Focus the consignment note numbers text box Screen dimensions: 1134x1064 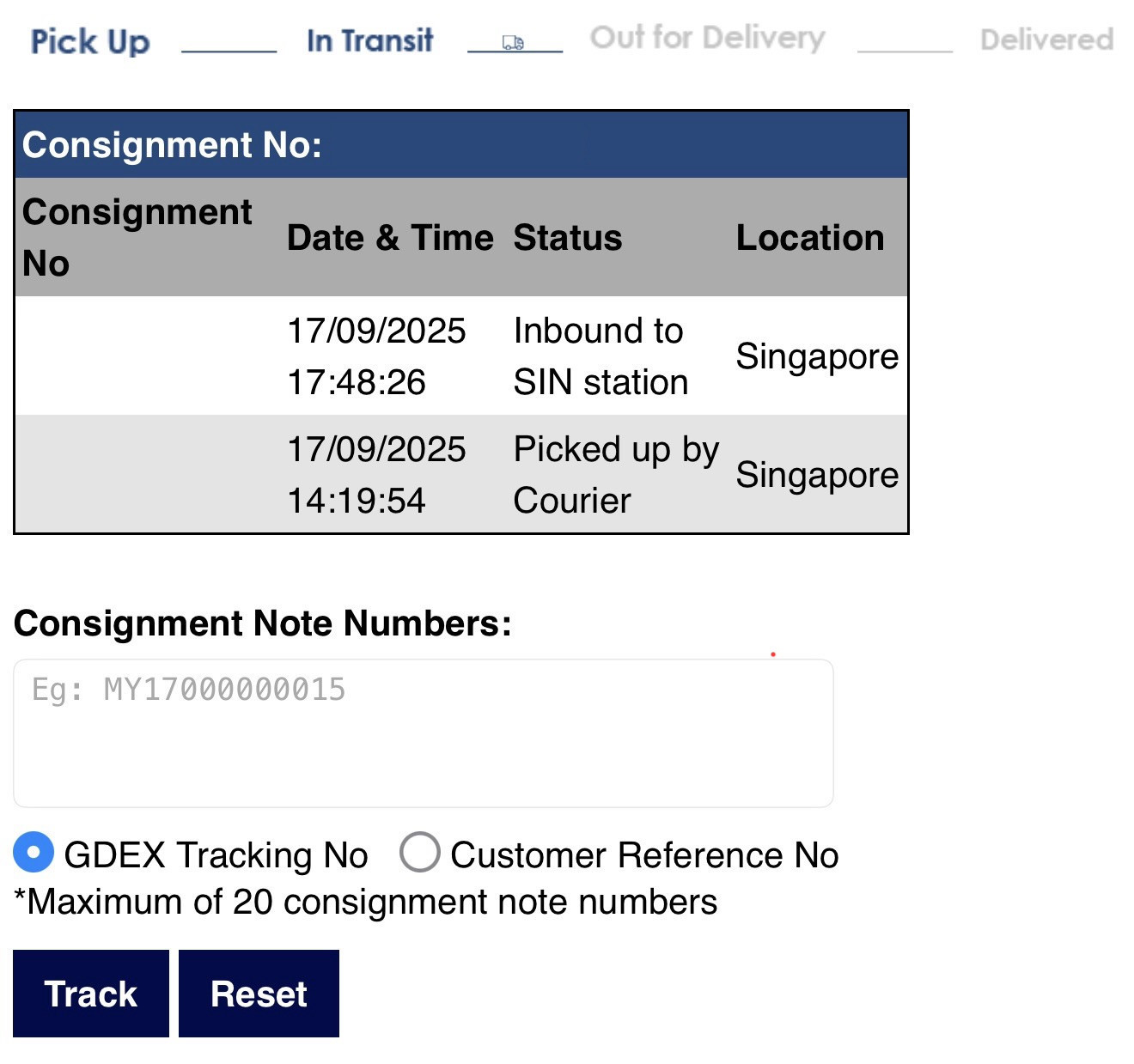pyautogui.click(x=423, y=733)
